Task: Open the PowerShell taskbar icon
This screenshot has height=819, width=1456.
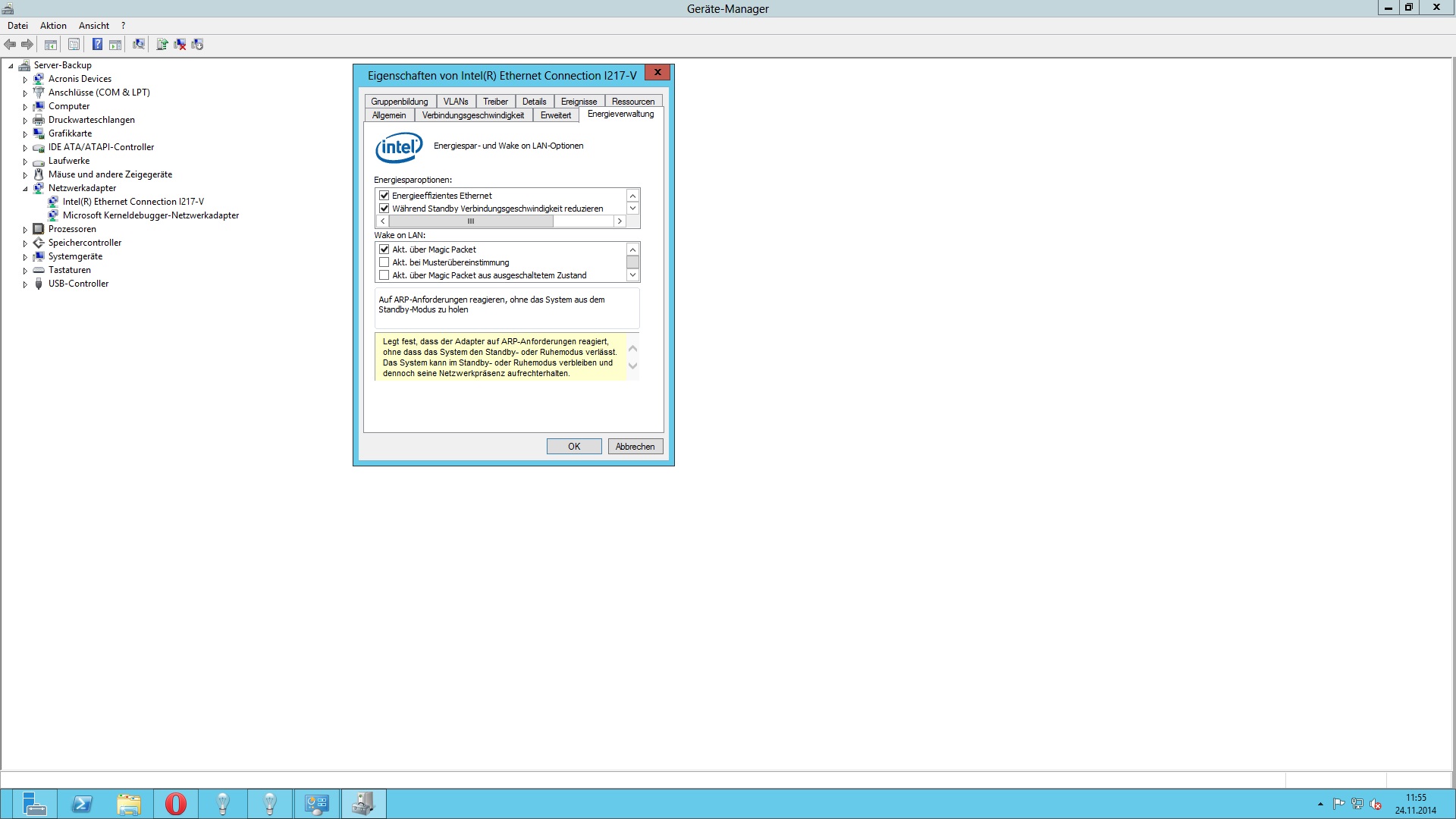Action: coord(82,804)
